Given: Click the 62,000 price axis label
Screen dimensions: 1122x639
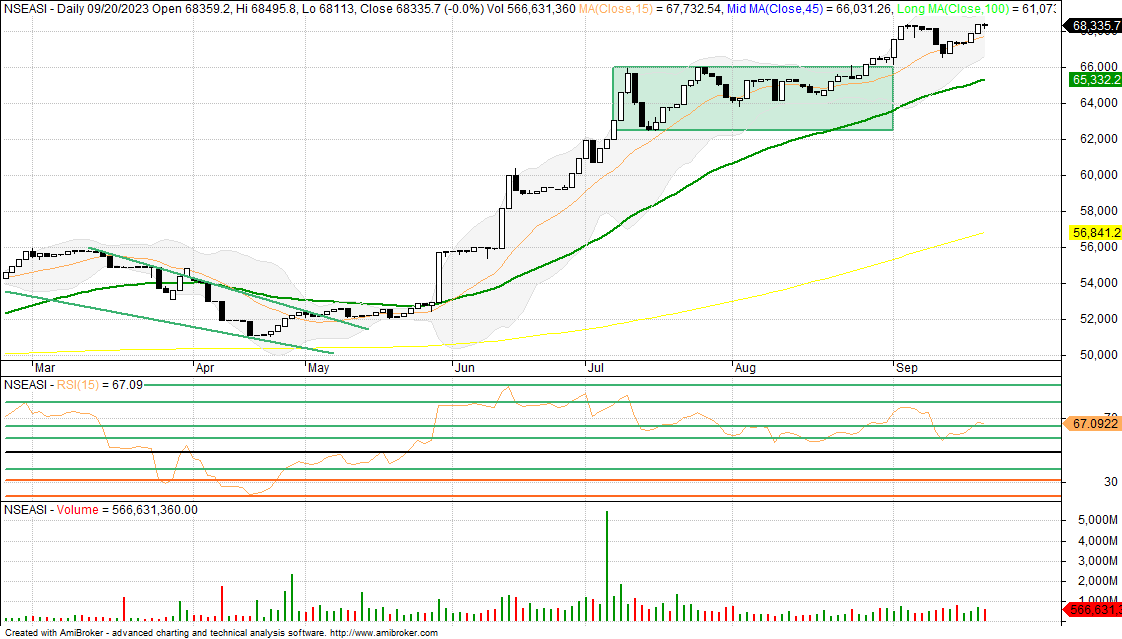Looking at the screenshot, I should [1097, 139].
